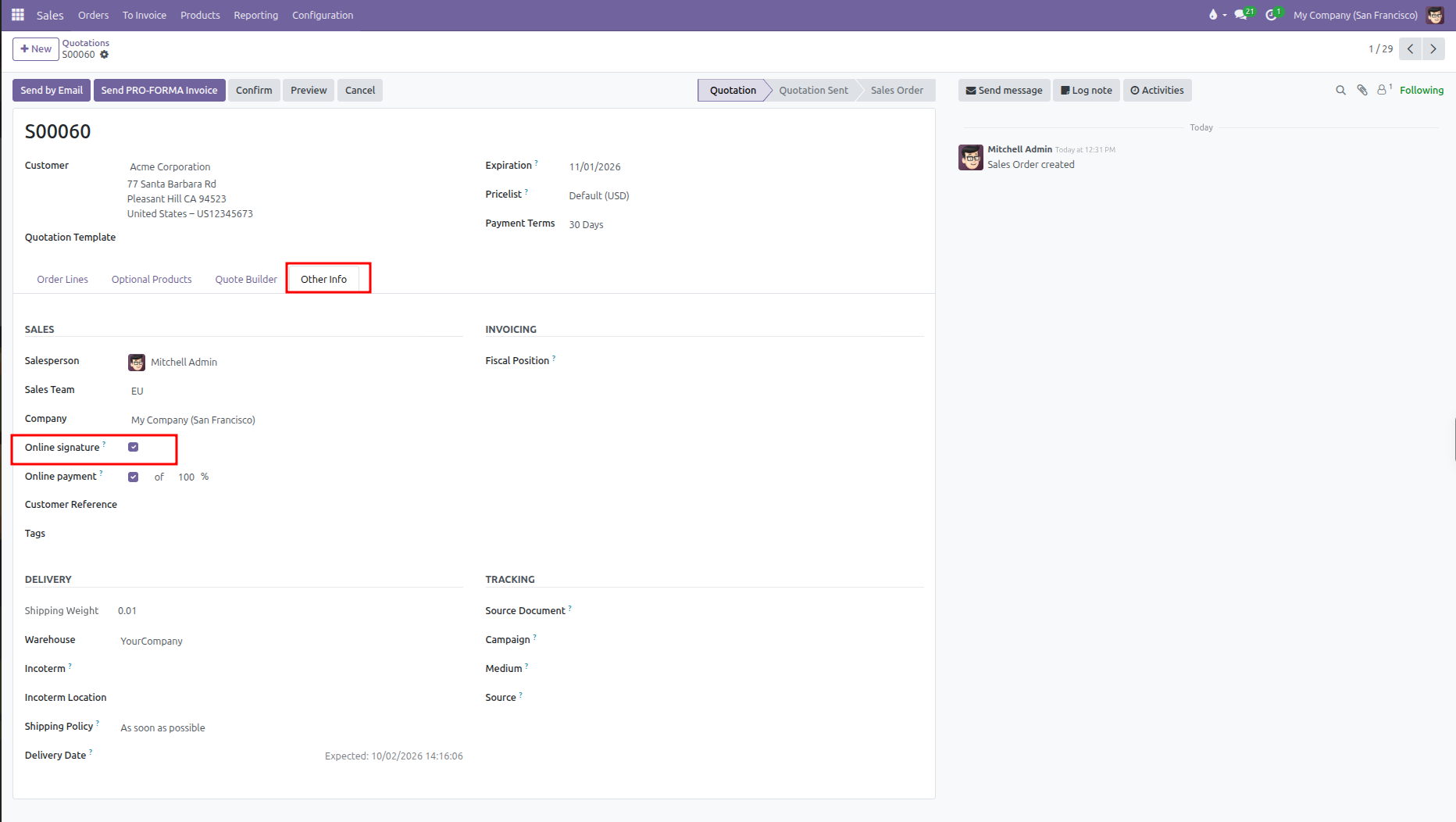The width and height of the screenshot is (1456, 822).
Task: Open the attachments paperclip icon
Action: [1362, 91]
